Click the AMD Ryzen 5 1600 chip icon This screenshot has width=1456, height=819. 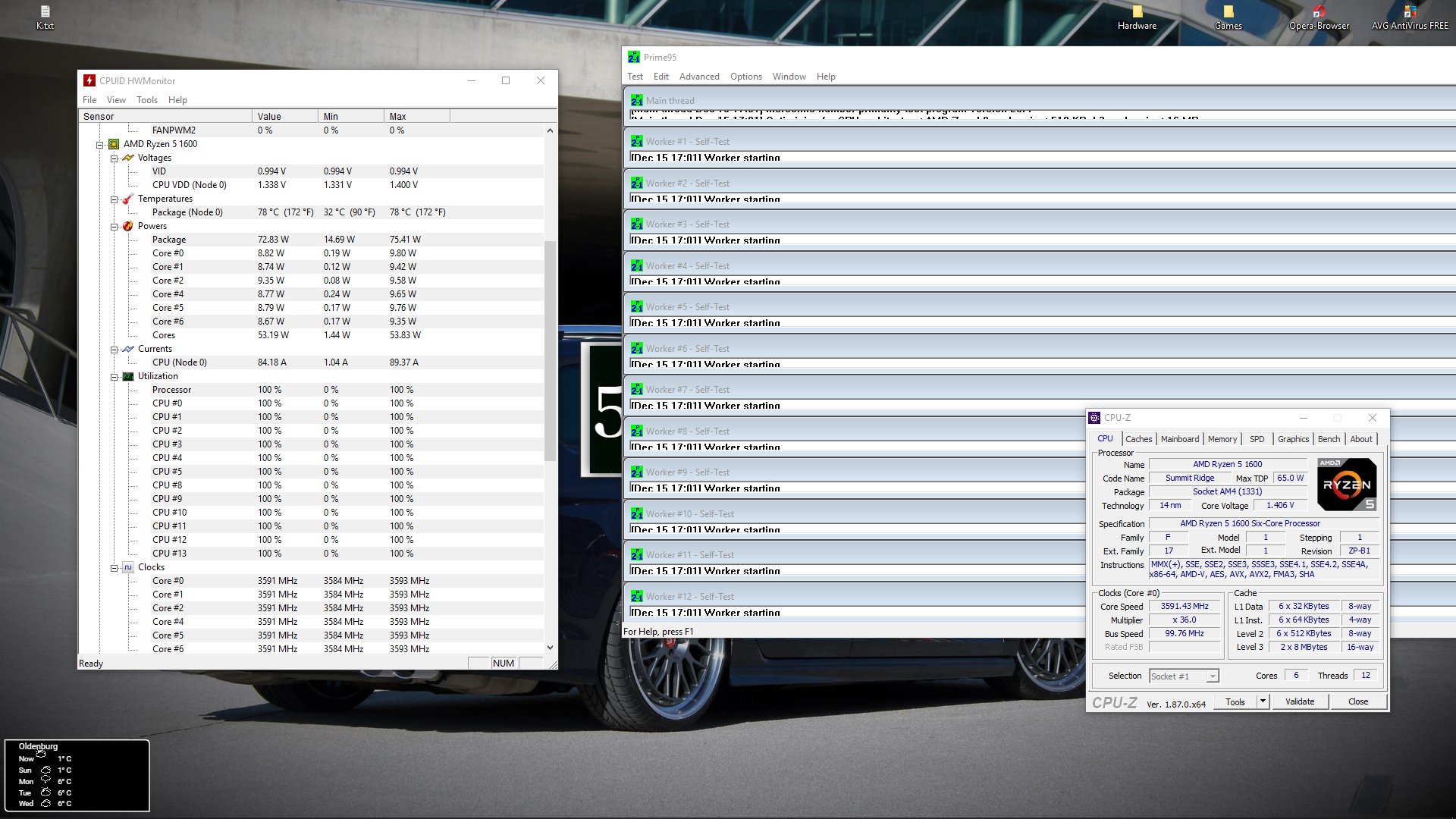coord(114,144)
